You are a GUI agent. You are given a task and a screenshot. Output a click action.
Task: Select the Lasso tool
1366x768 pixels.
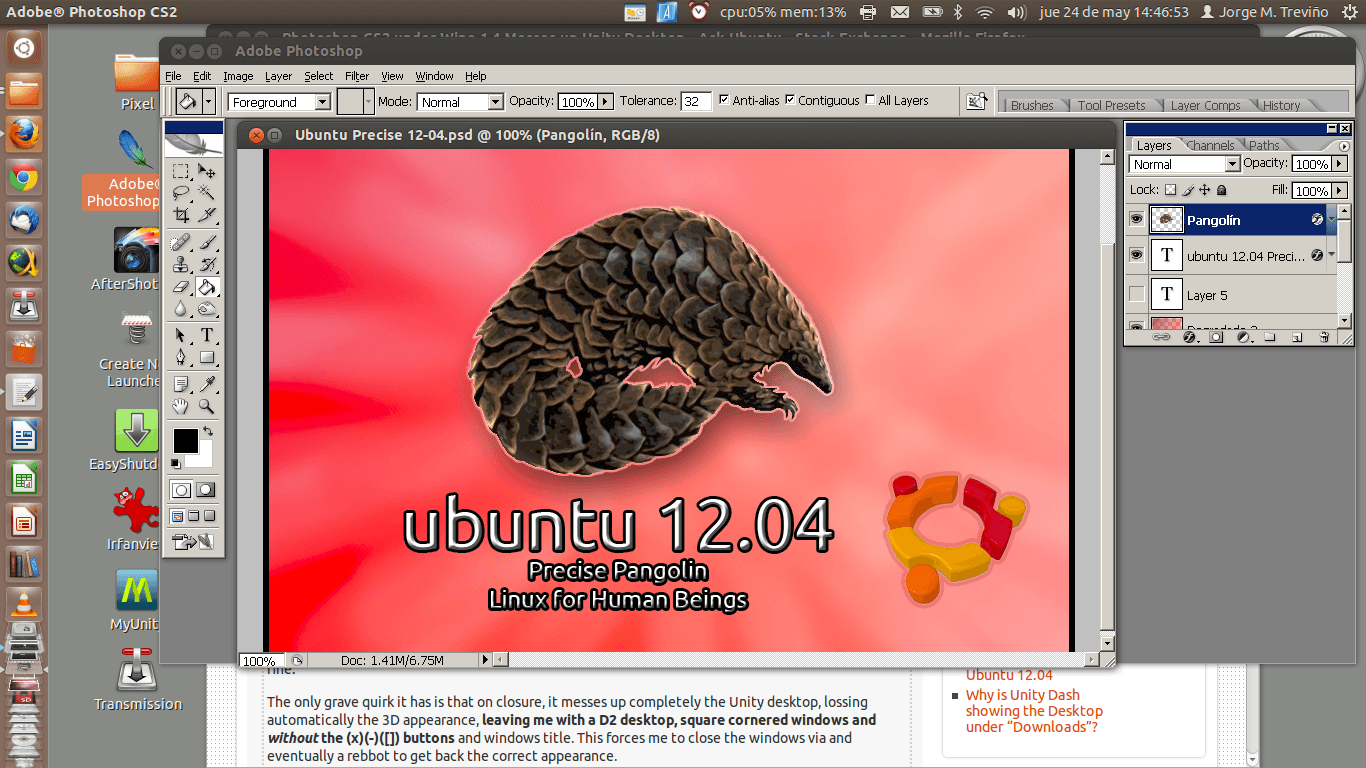tap(181, 192)
